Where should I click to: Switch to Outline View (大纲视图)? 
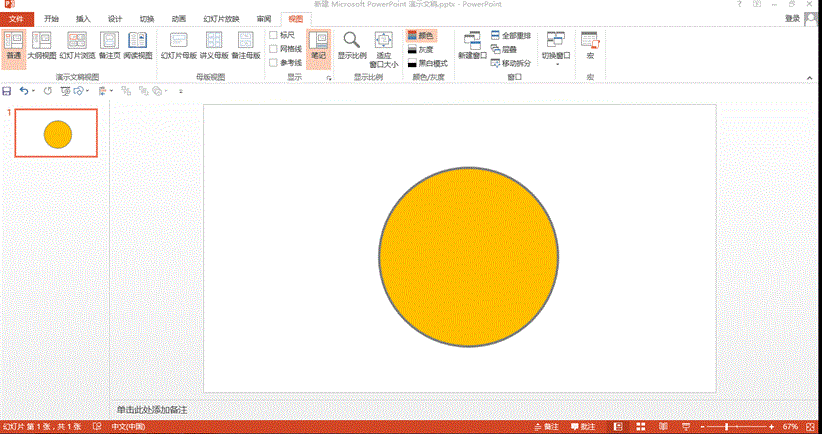(41, 45)
